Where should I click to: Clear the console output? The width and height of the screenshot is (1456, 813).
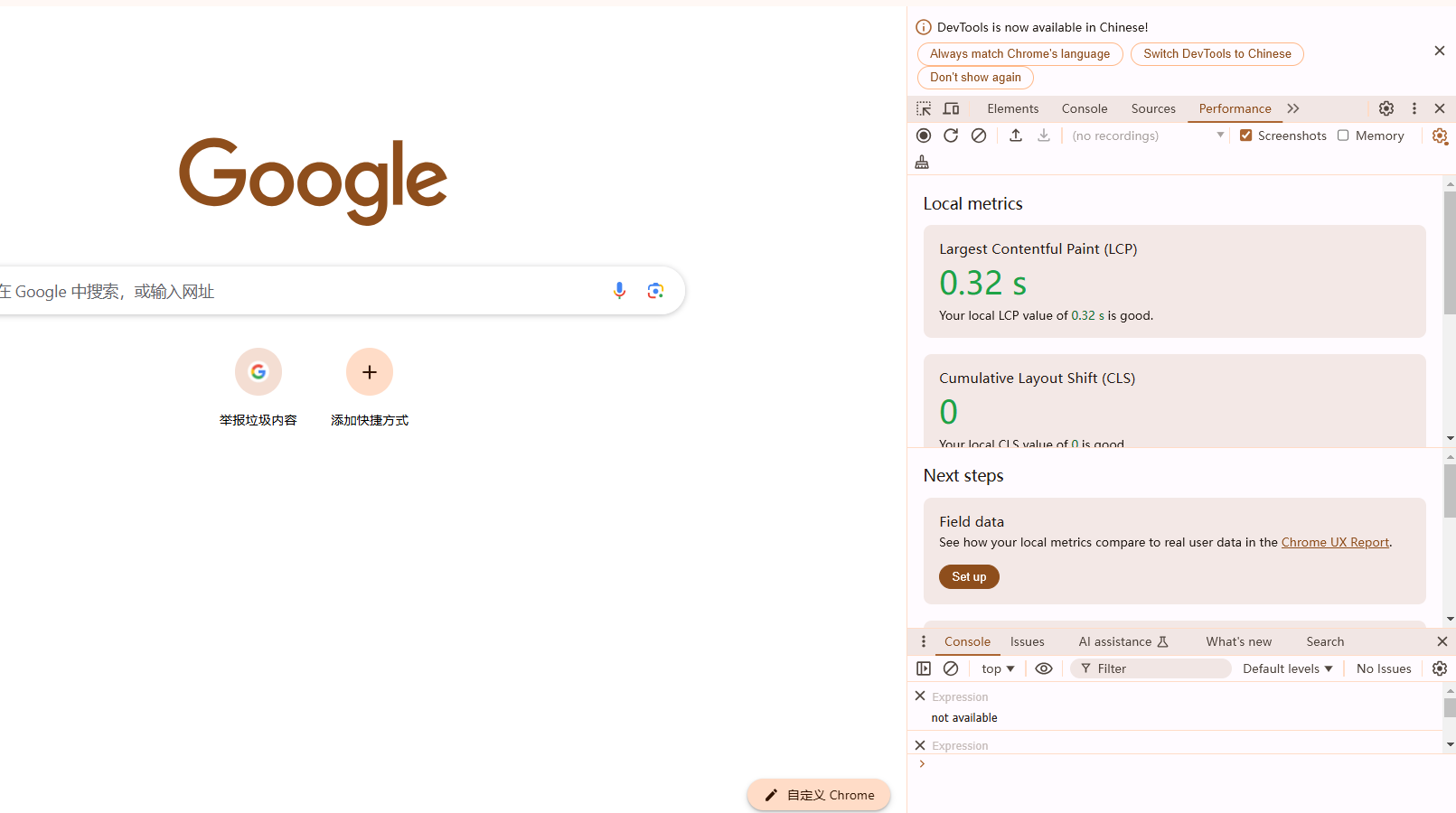pos(951,668)
